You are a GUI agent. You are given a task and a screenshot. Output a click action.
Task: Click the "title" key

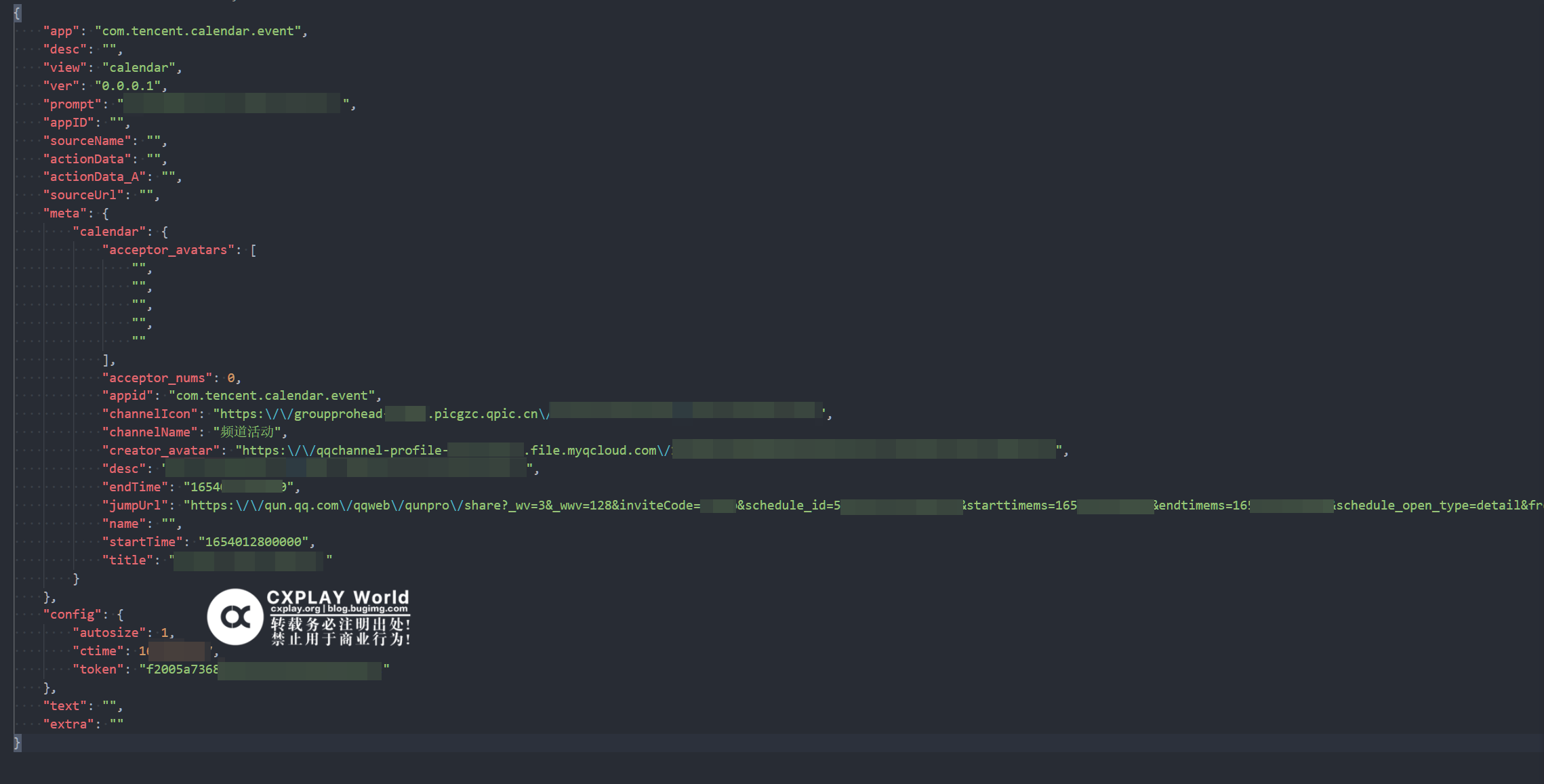(x=128, y=560)
